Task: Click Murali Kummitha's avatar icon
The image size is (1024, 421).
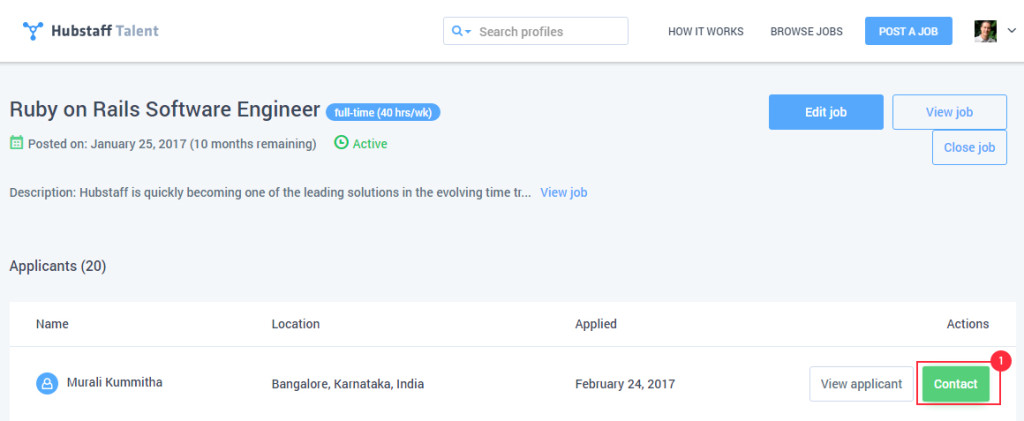Action: pos(47,383)
